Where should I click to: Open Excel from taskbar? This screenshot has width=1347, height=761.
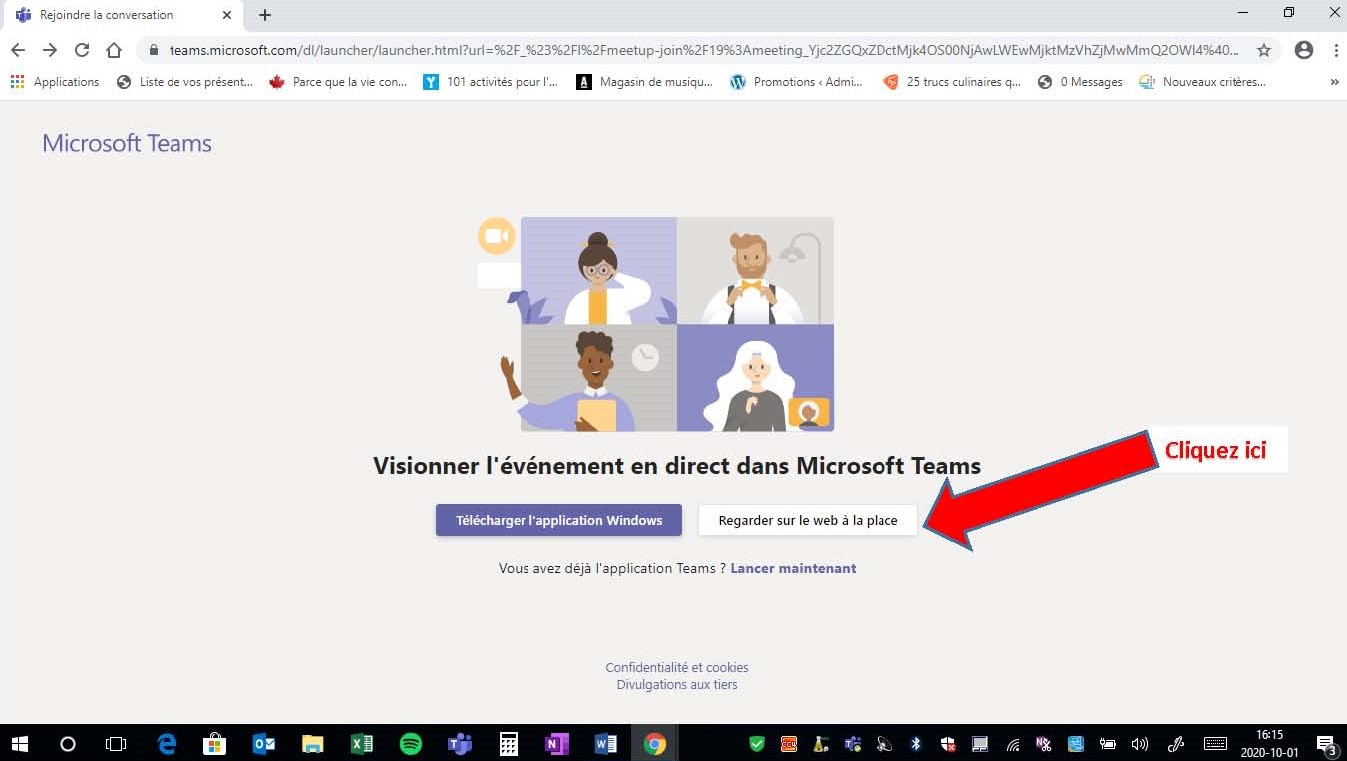(x=362, y=744)
